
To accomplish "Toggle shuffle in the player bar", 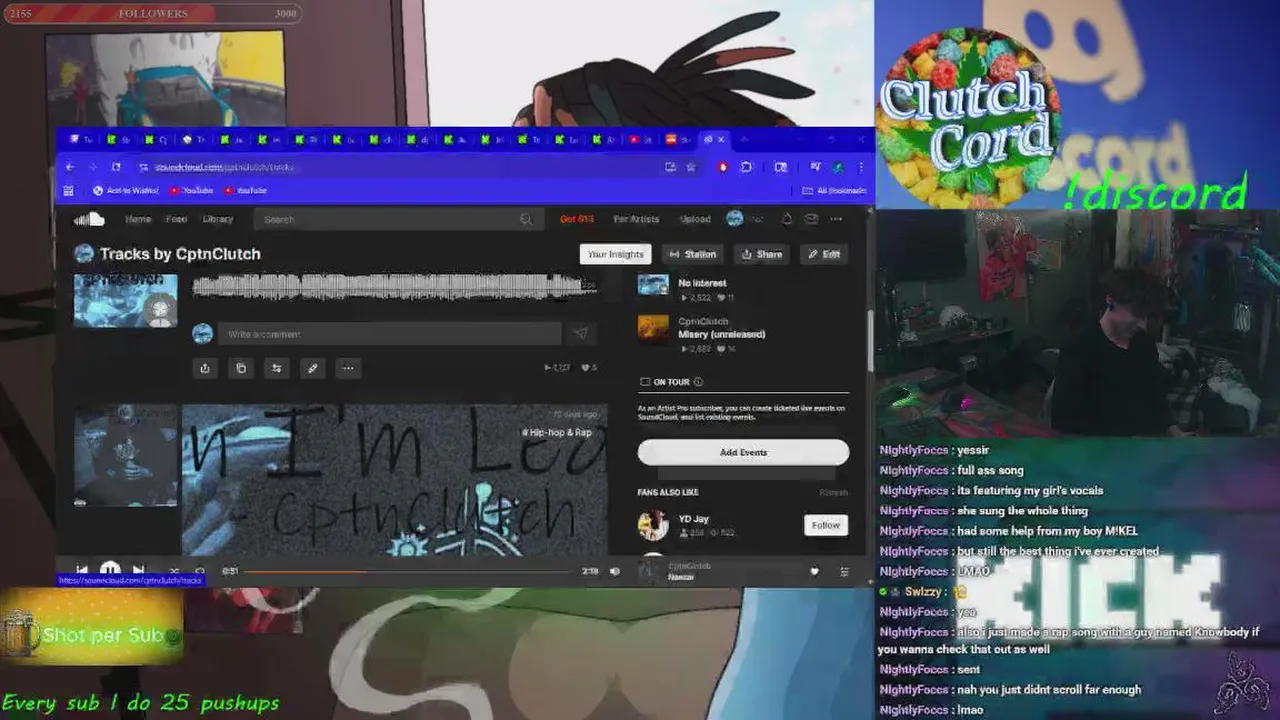I will point(174,571).
